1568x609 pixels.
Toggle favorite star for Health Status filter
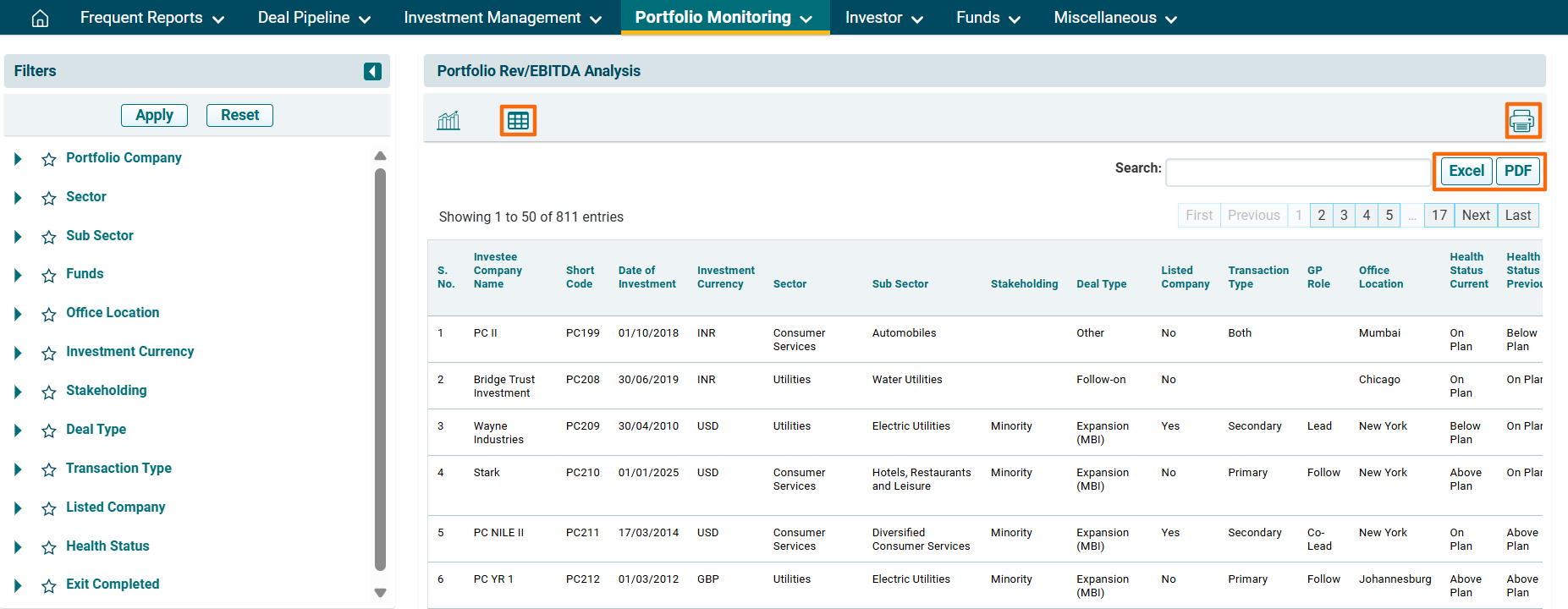tap(49, 547)
